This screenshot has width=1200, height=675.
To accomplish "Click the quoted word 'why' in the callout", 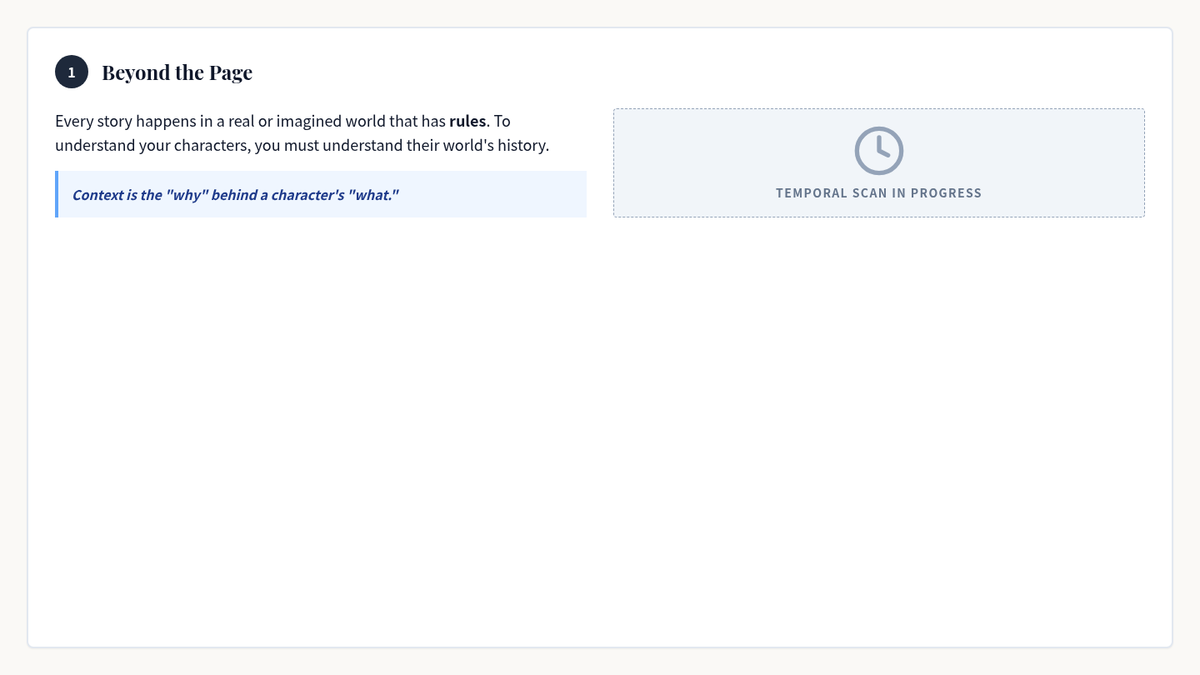I will point(186,194).
